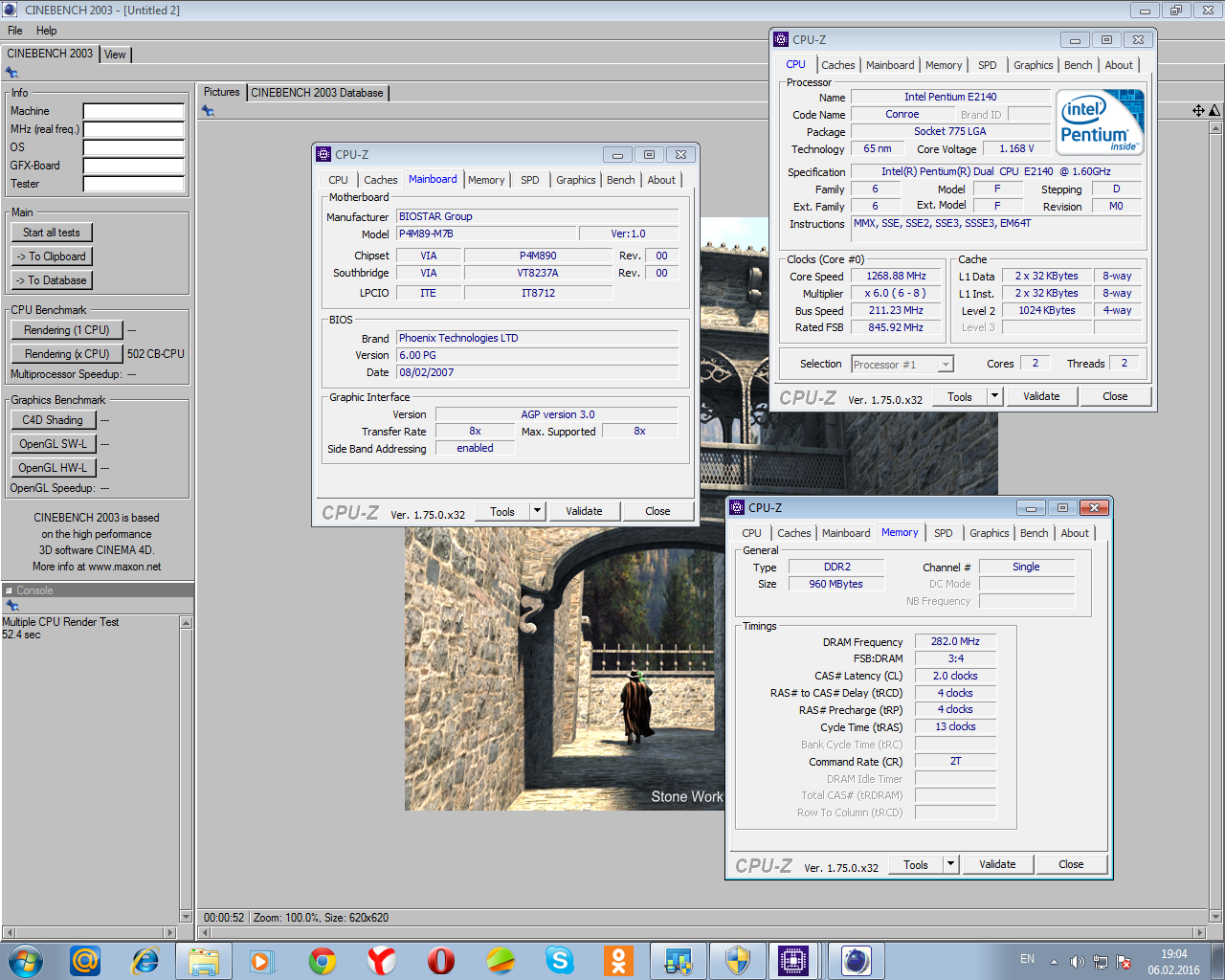Open Skype from the taskbar
Screen dimensions: 1225x980
tap(560, 960)
